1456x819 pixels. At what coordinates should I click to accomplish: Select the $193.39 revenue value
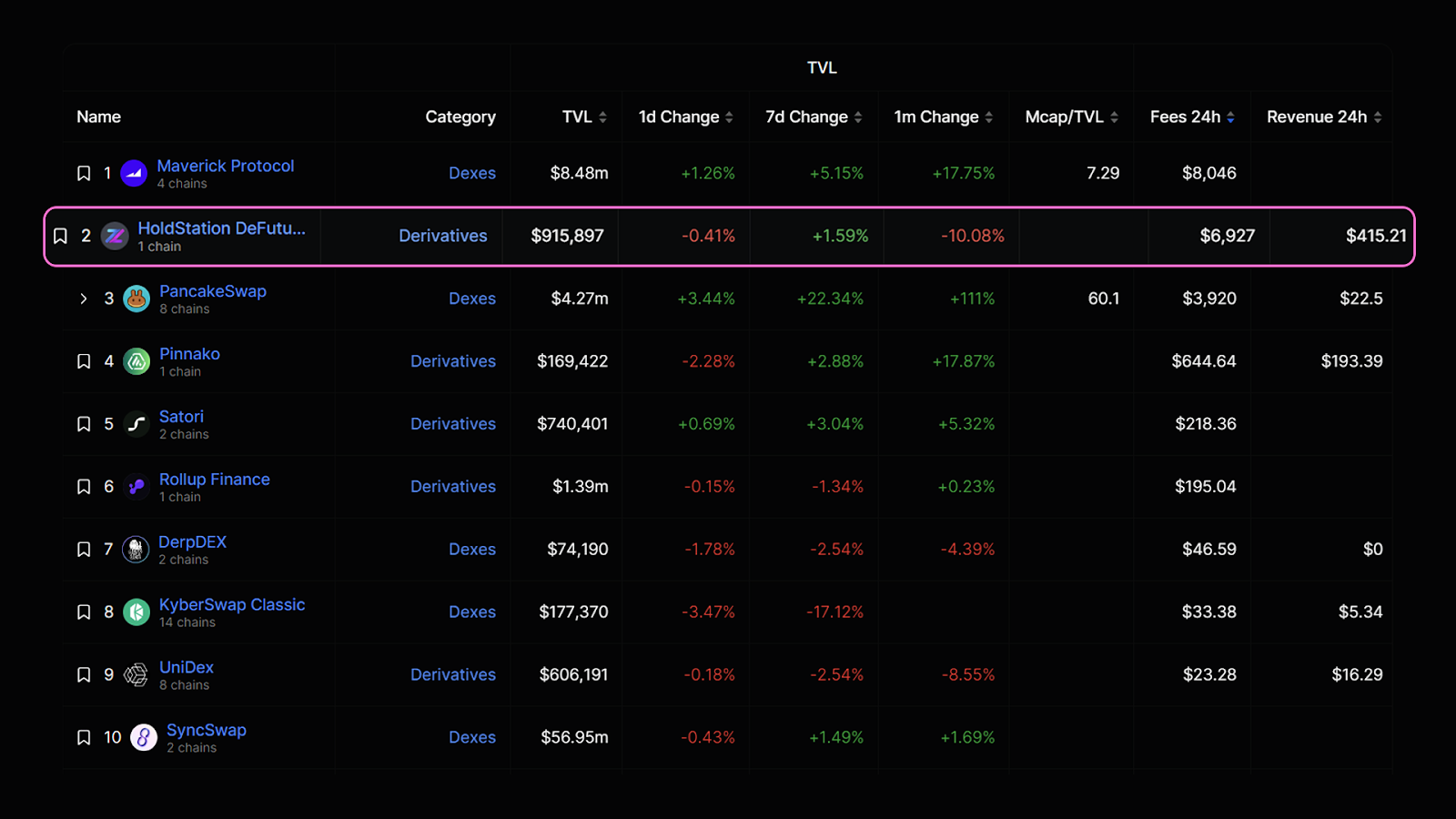coord(1352,361)
